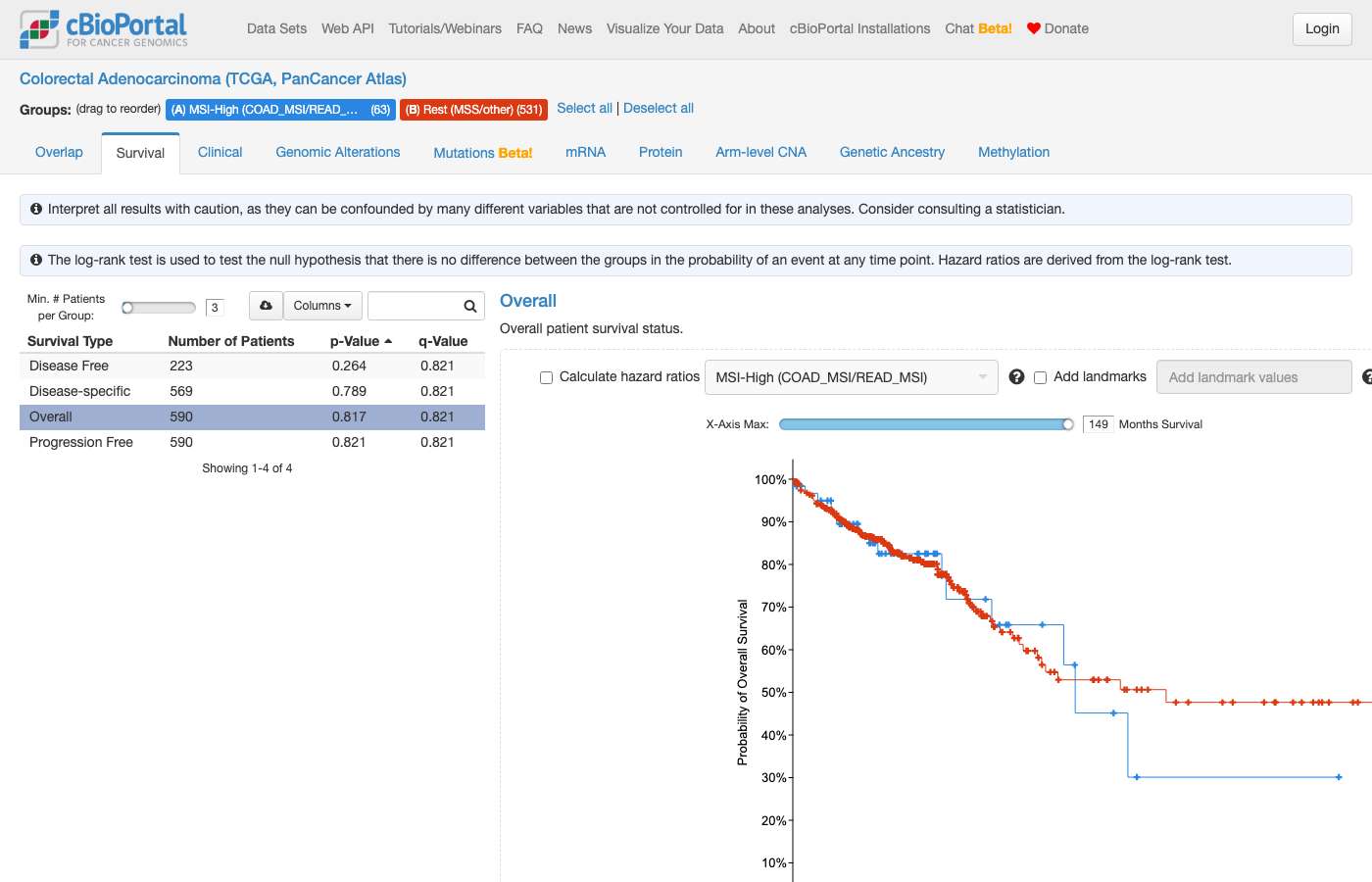Image resolution: width=1372 pixels, height=882 pixels.
Task: Select the highlighted Overall row
Action: tap(252, 416)
